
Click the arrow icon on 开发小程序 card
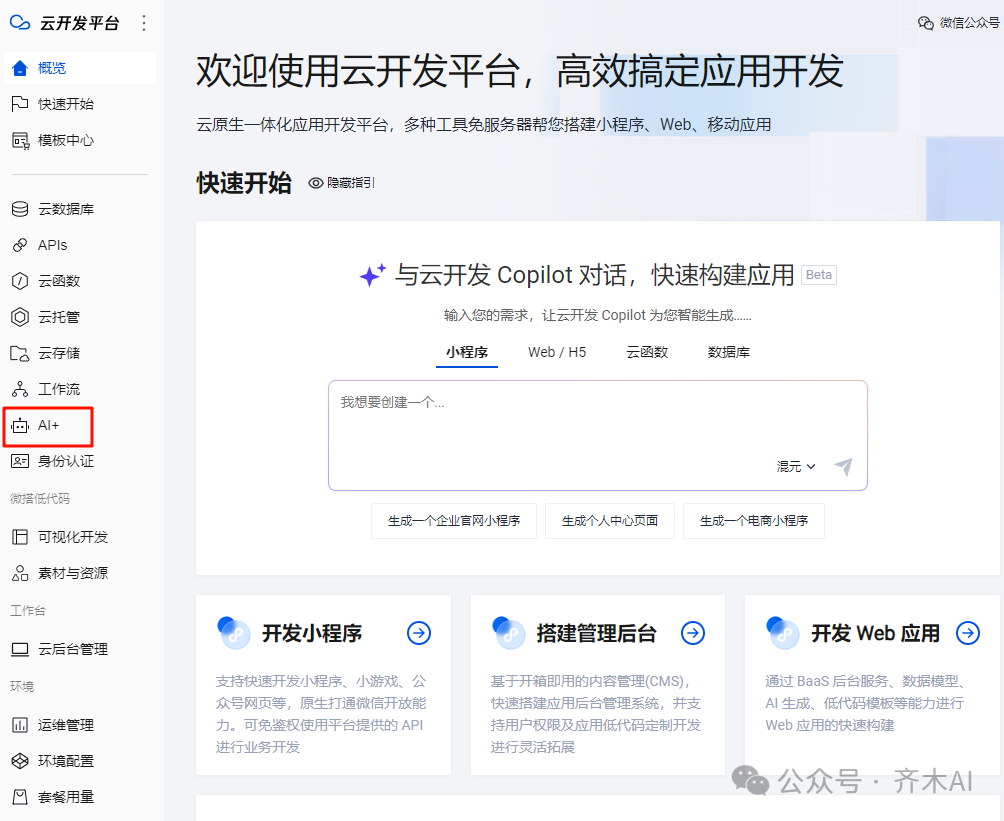[419, 633]
